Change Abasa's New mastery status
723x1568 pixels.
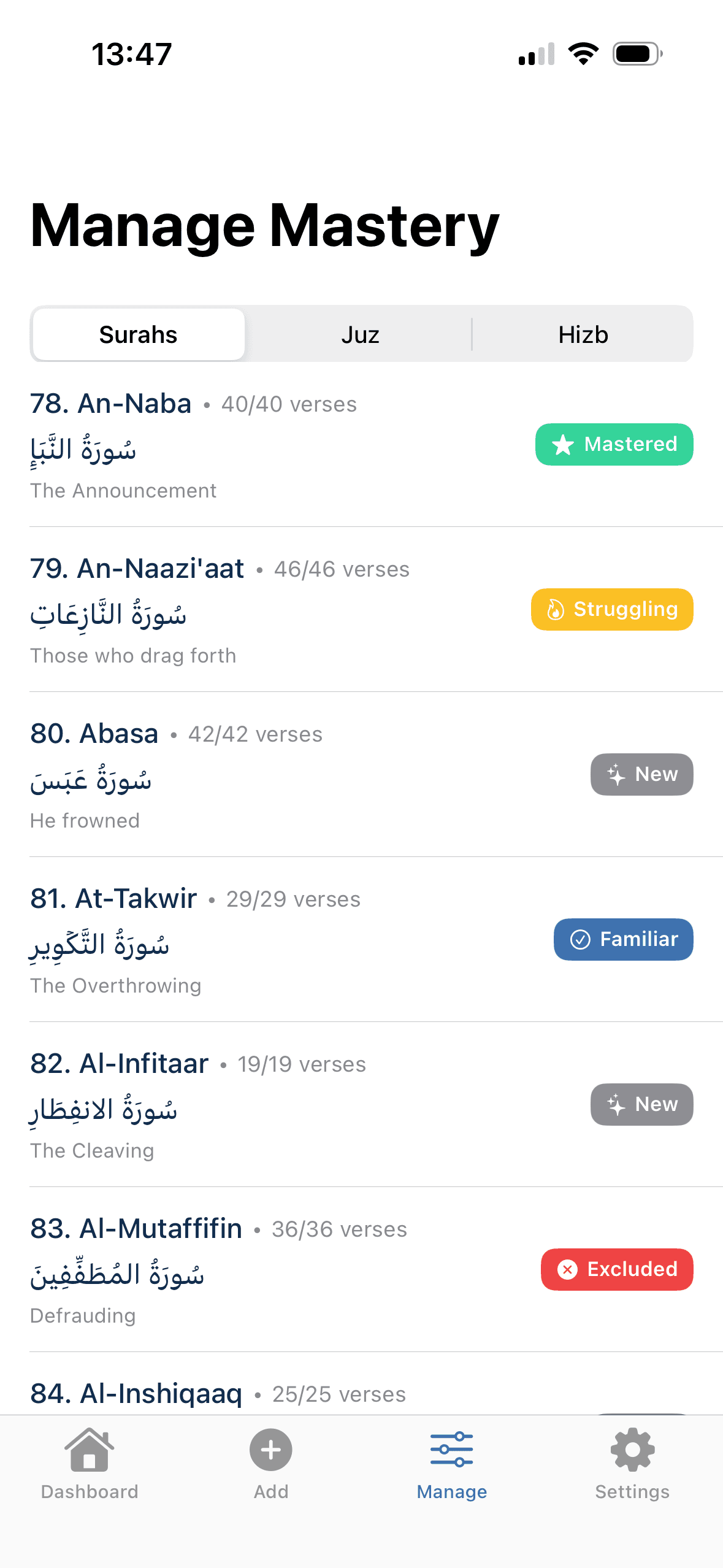click(641, 774)
